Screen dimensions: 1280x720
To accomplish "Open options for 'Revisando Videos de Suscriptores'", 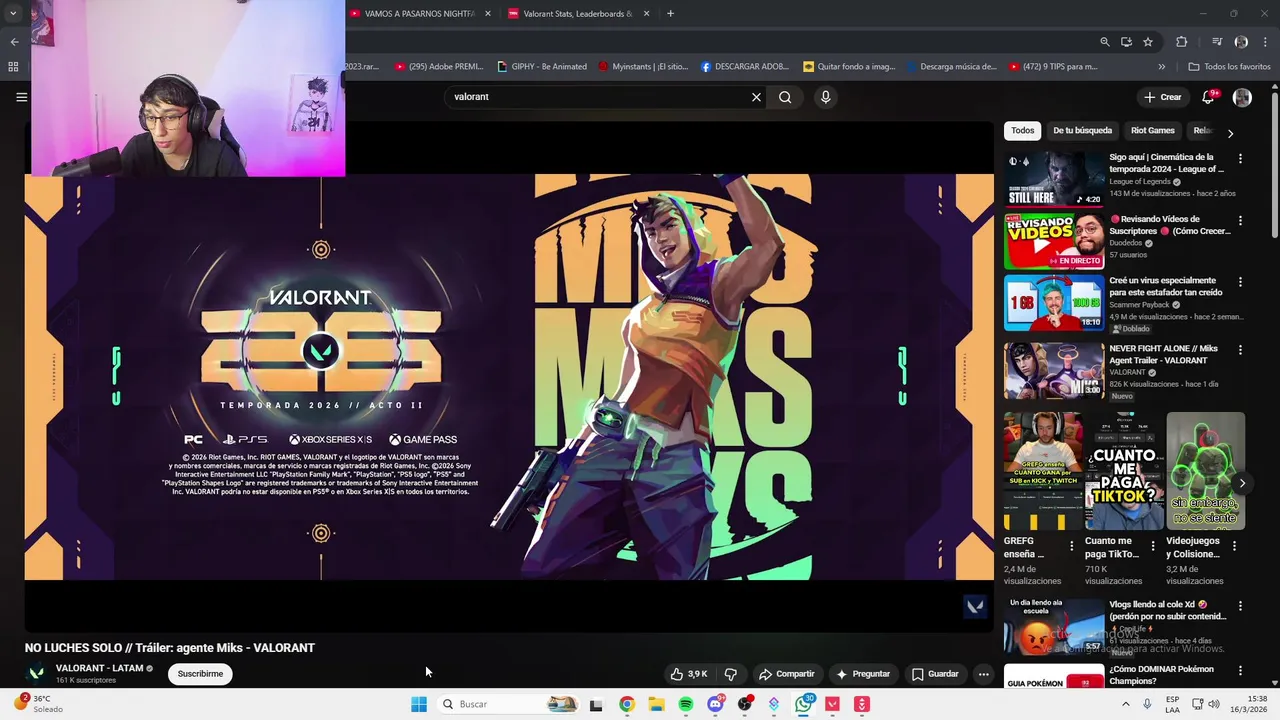I will [1240, 221].
